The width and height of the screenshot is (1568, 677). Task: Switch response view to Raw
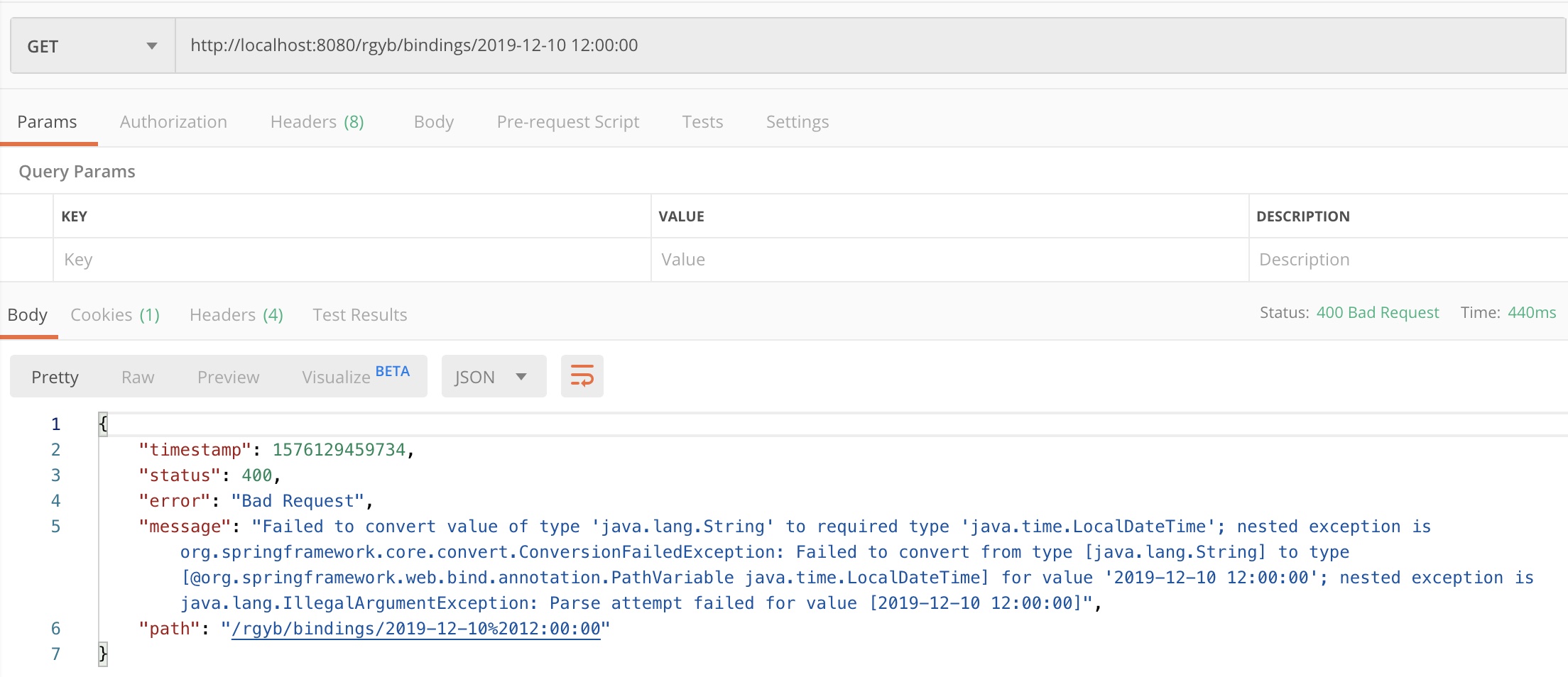(138, 378)
